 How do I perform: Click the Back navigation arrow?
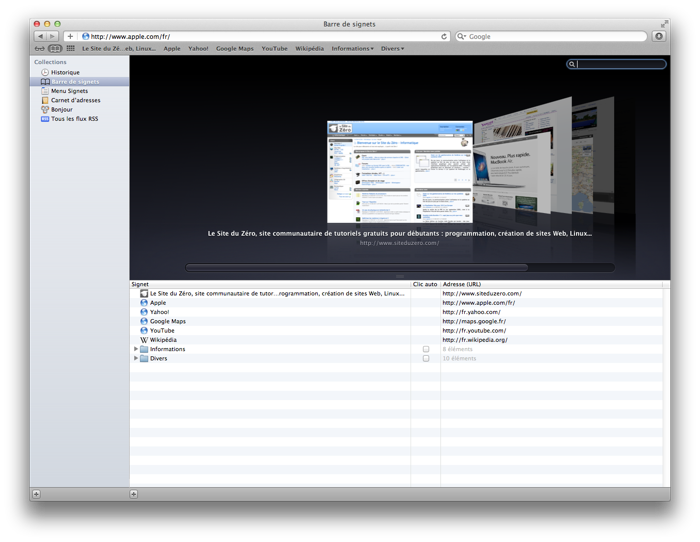click(41, 36)
